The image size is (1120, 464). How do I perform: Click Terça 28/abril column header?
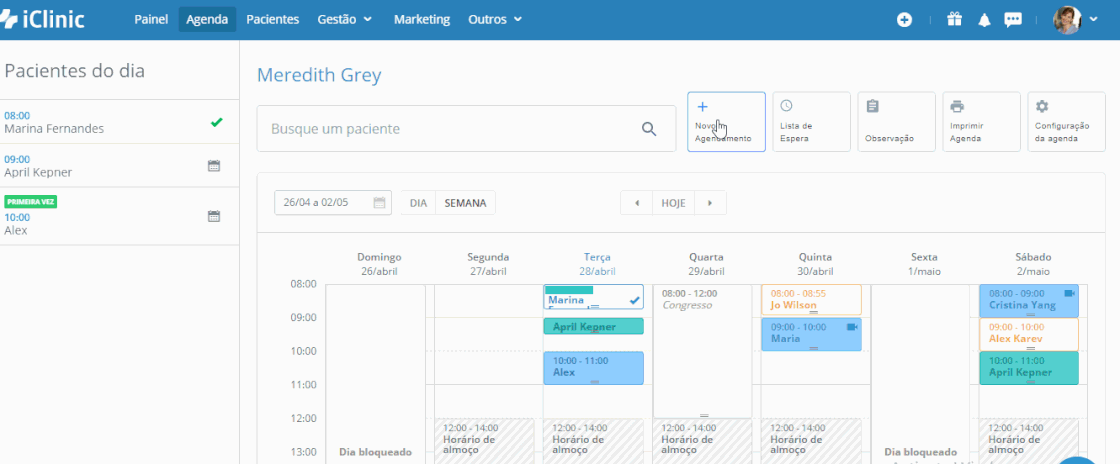(x=597, y=264)
